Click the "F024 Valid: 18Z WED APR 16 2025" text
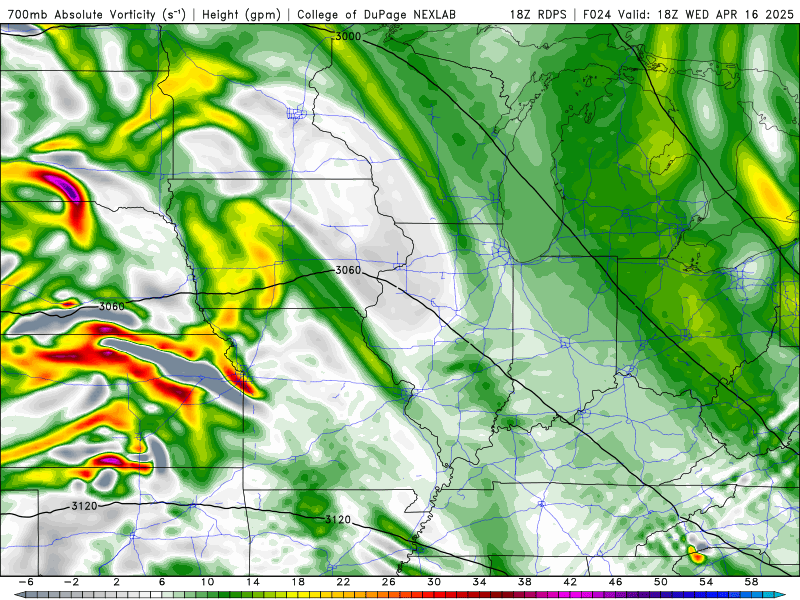The image size is (800, 600). pos(688,14)
